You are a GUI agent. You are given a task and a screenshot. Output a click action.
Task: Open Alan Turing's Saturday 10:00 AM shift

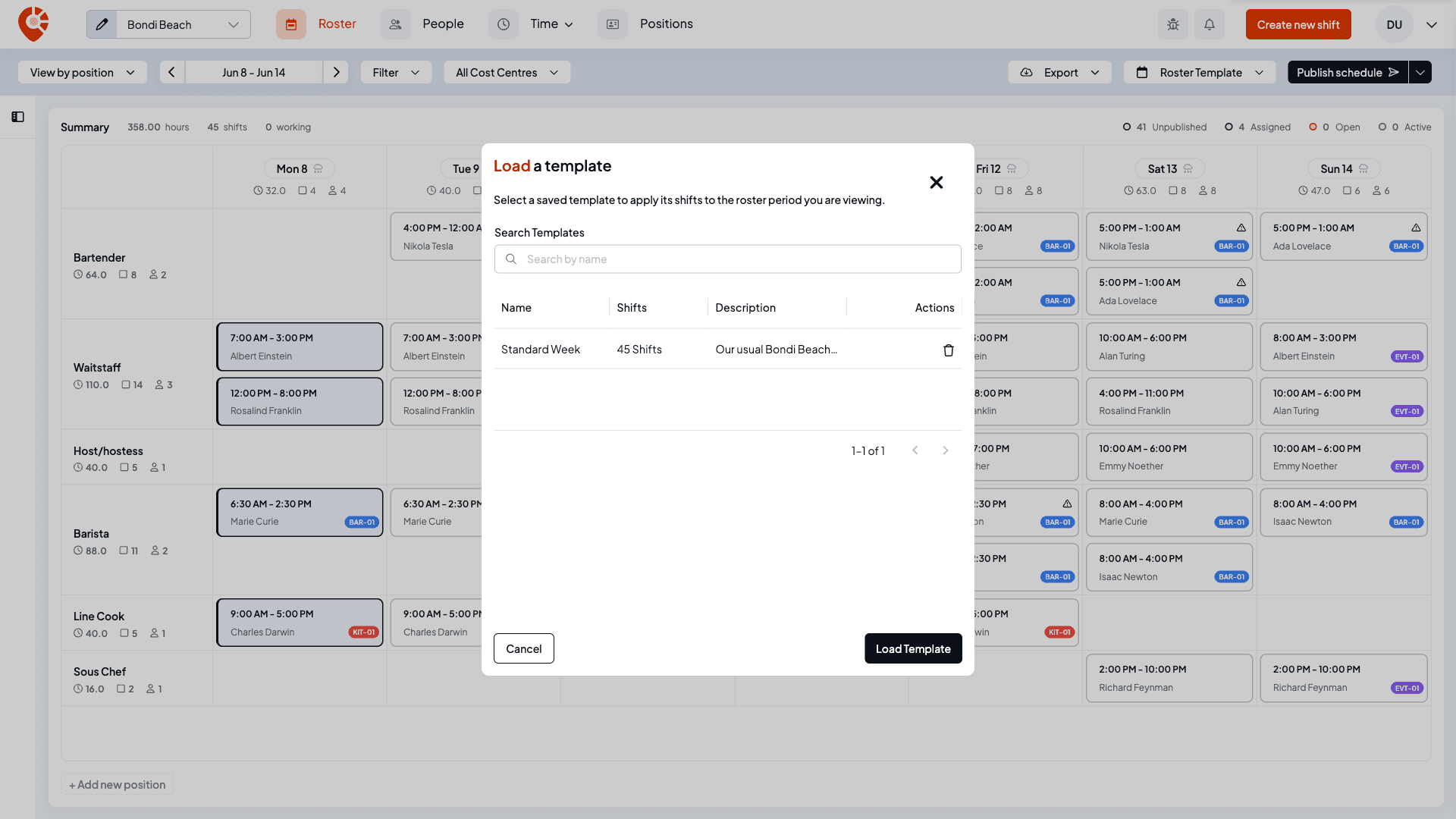tap(1169, 347)
